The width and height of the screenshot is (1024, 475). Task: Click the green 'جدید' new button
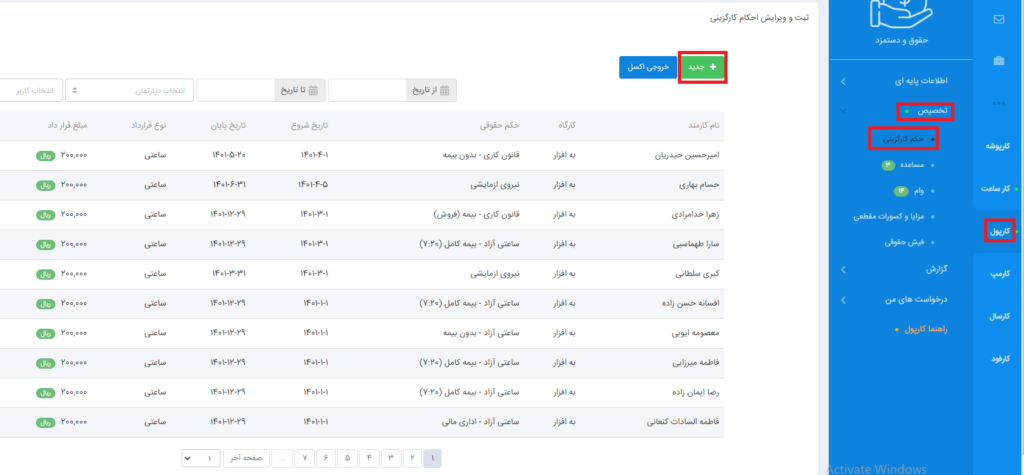702,66
